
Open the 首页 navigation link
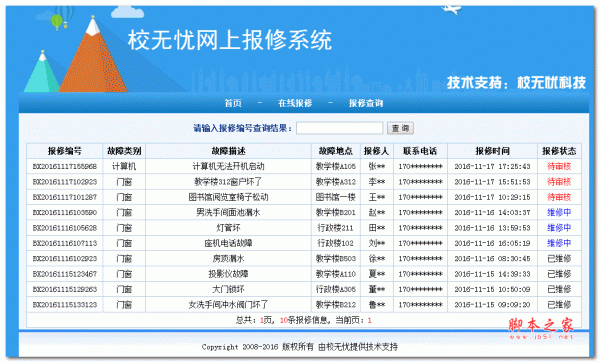tap(233, 103)
